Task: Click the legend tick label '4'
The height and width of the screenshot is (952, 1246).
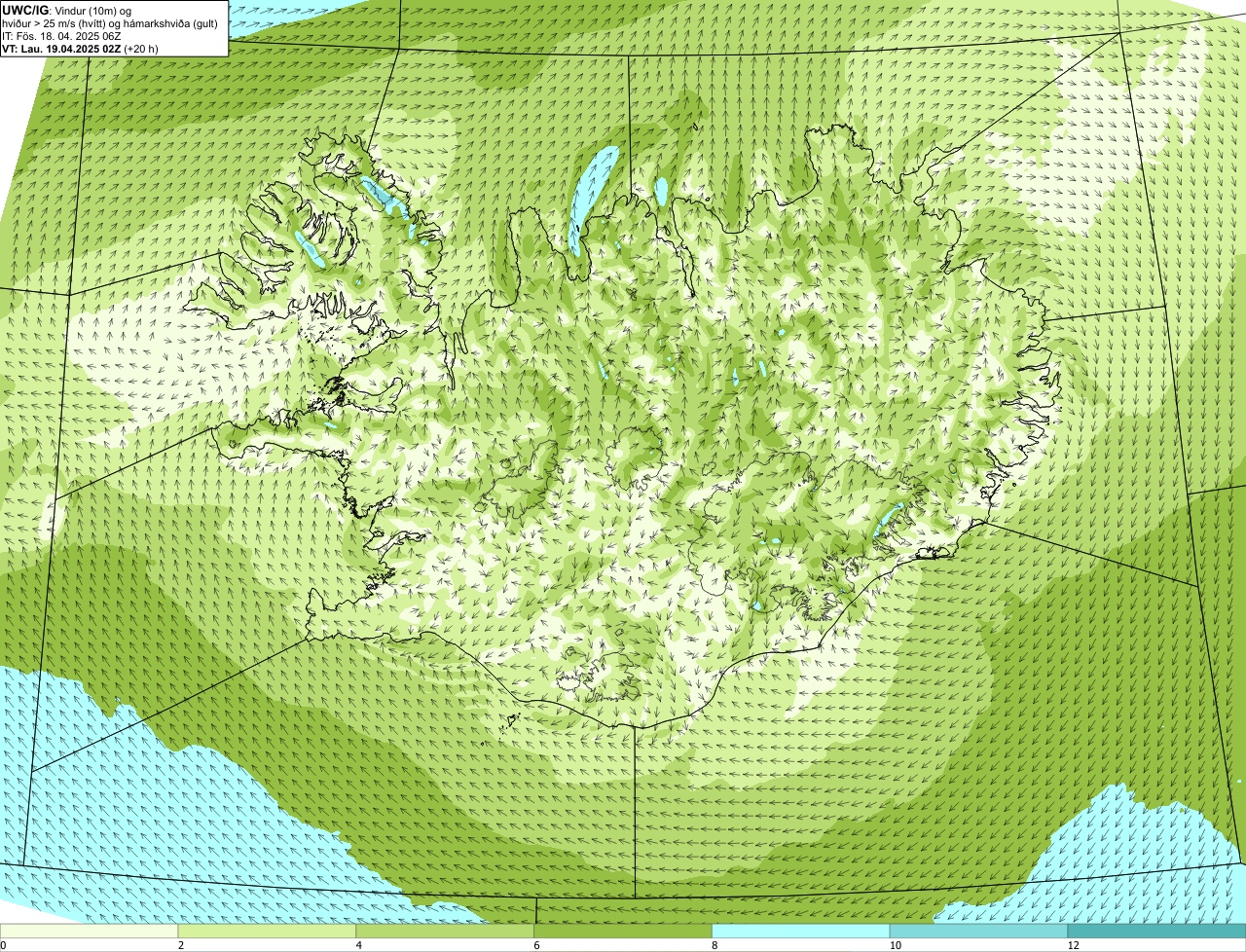Action: 359,945
